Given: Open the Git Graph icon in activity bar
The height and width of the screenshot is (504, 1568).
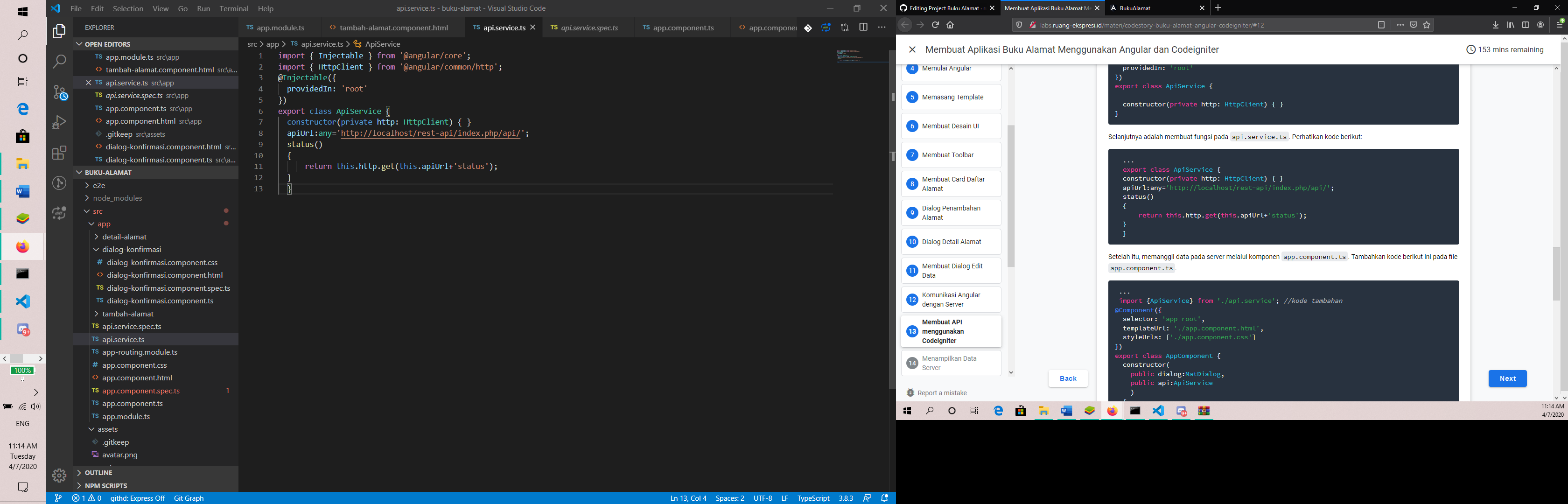Looking at the screenshot, I should tap(59, 183).
